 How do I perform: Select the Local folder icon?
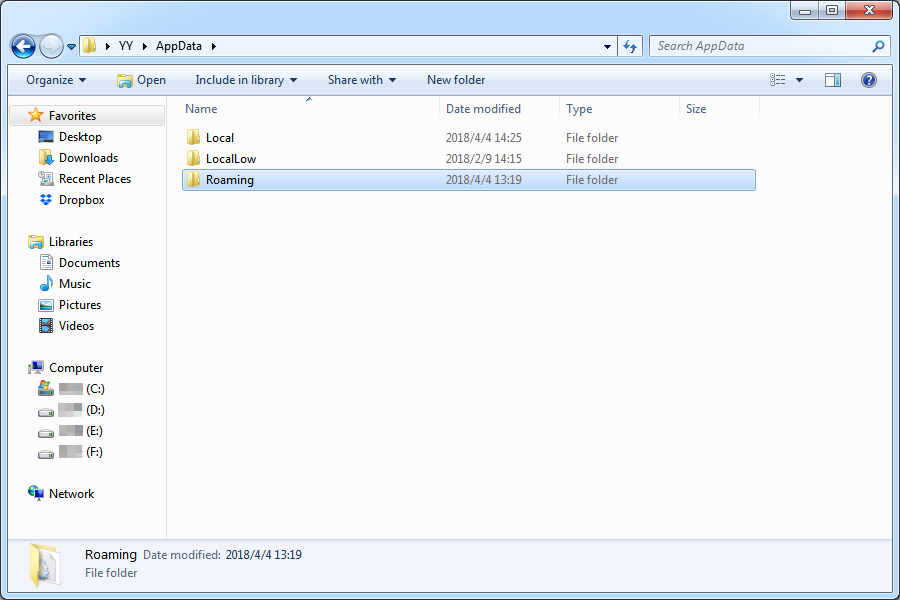[193, 137]
